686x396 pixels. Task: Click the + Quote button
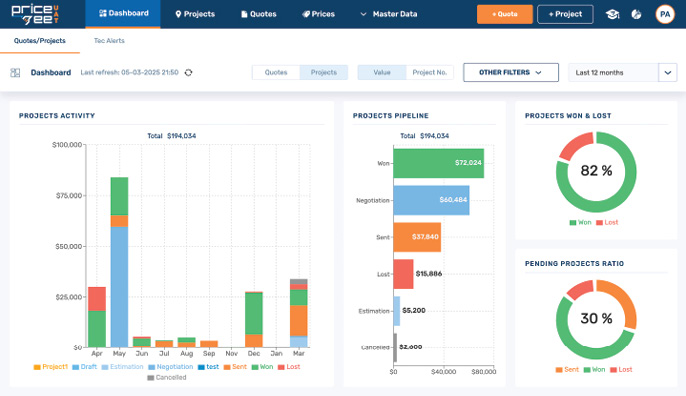pos(504,14)
